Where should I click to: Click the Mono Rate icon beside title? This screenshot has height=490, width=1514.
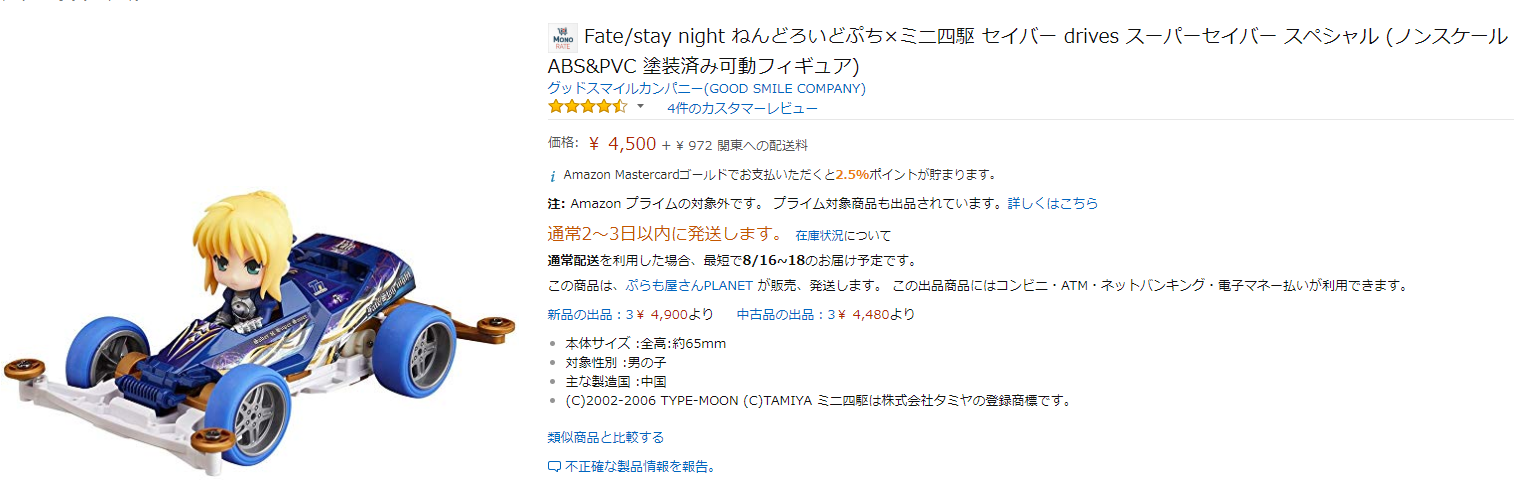pyautogui.click(x=562, y=38)
